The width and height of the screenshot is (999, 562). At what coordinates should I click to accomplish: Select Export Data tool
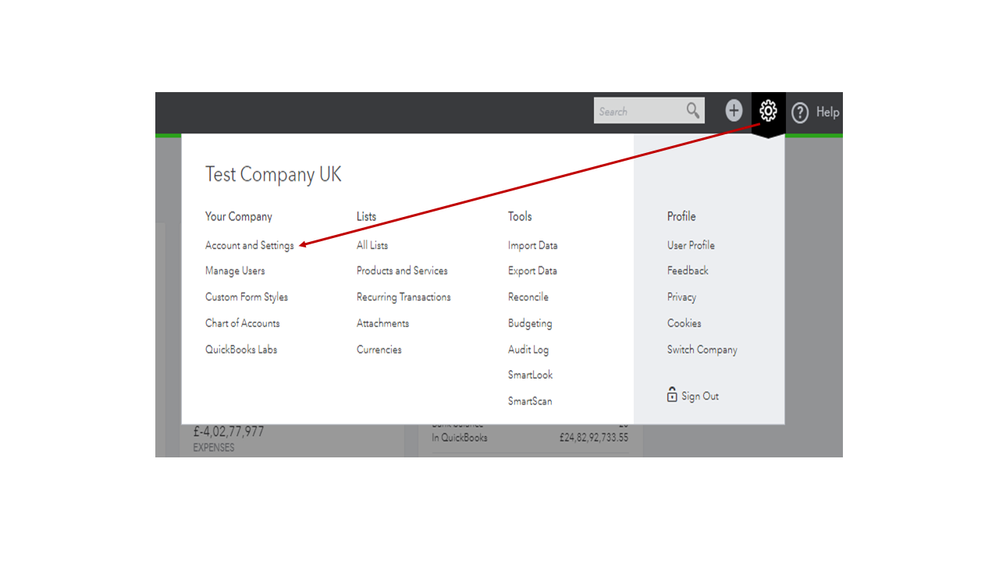532,271
